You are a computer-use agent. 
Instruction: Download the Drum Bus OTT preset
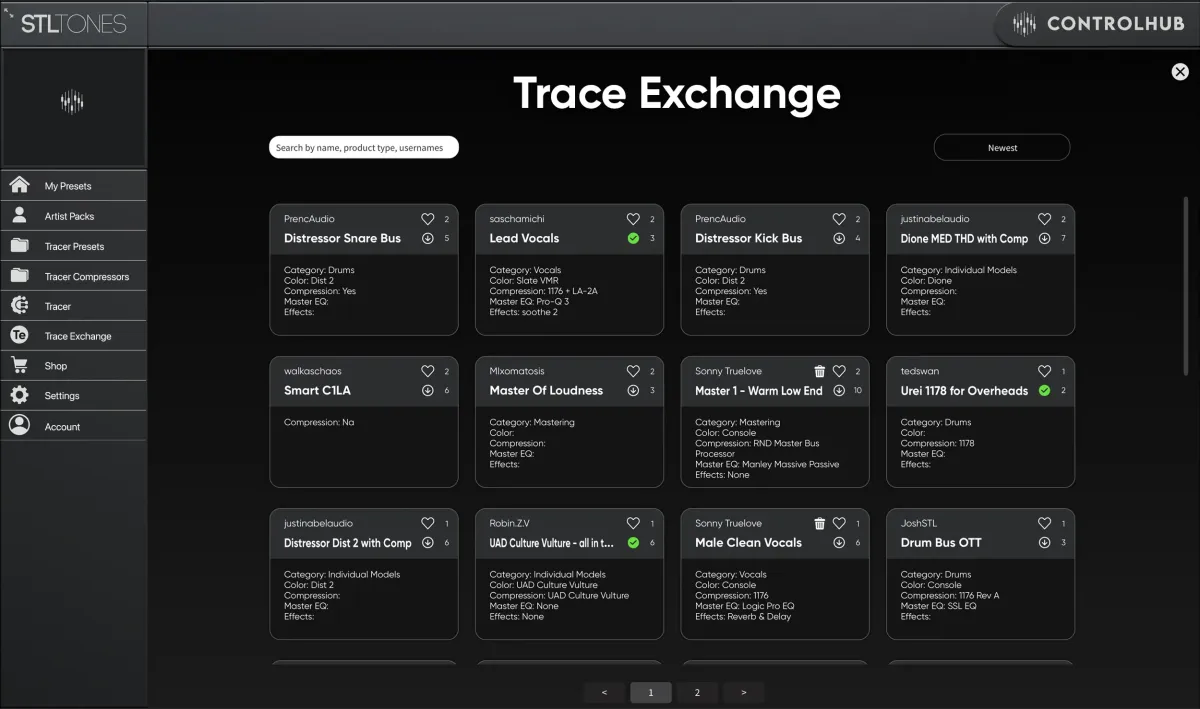tap(1044, 542)
